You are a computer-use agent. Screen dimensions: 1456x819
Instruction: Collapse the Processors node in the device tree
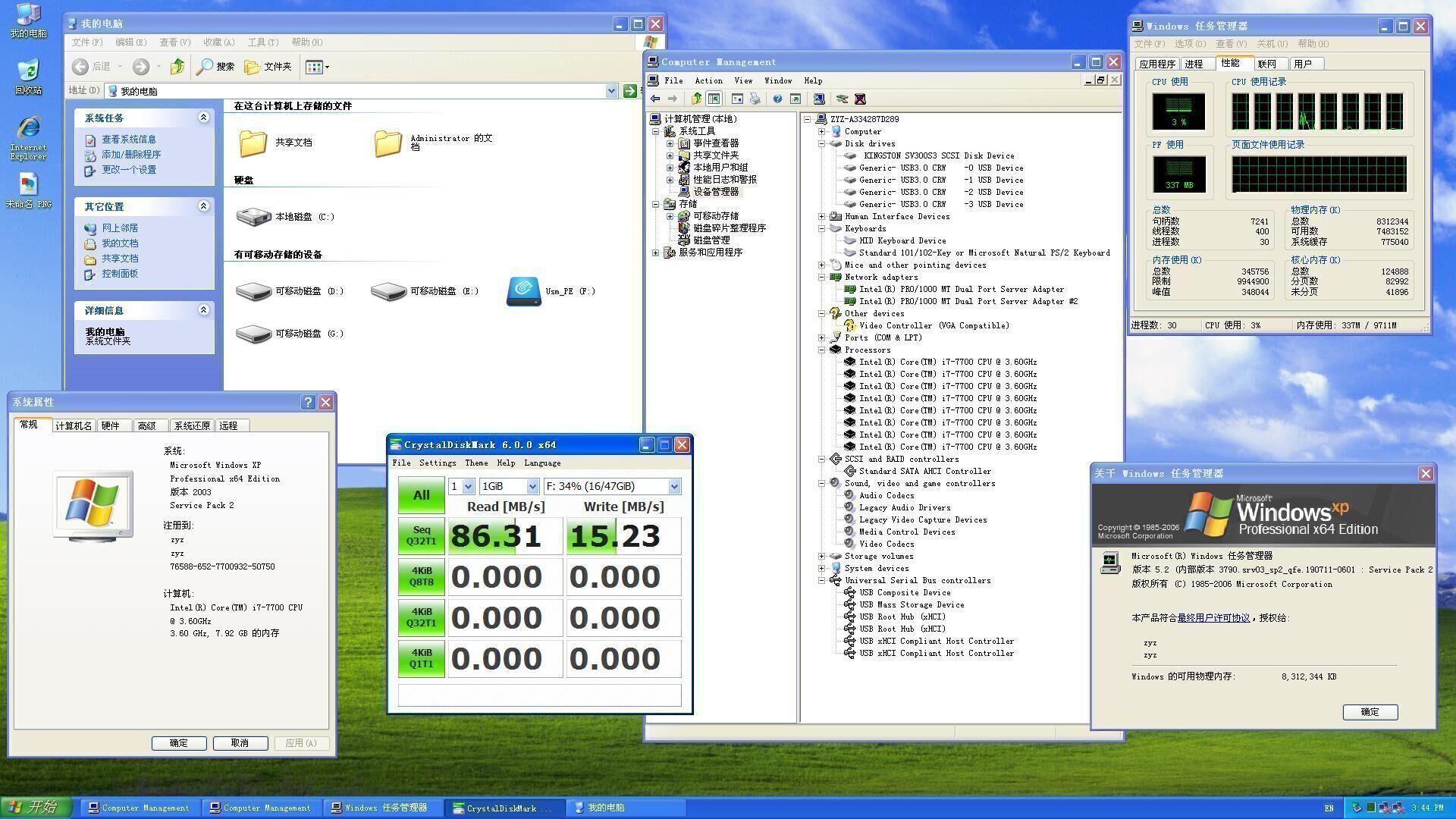[821, 350]
